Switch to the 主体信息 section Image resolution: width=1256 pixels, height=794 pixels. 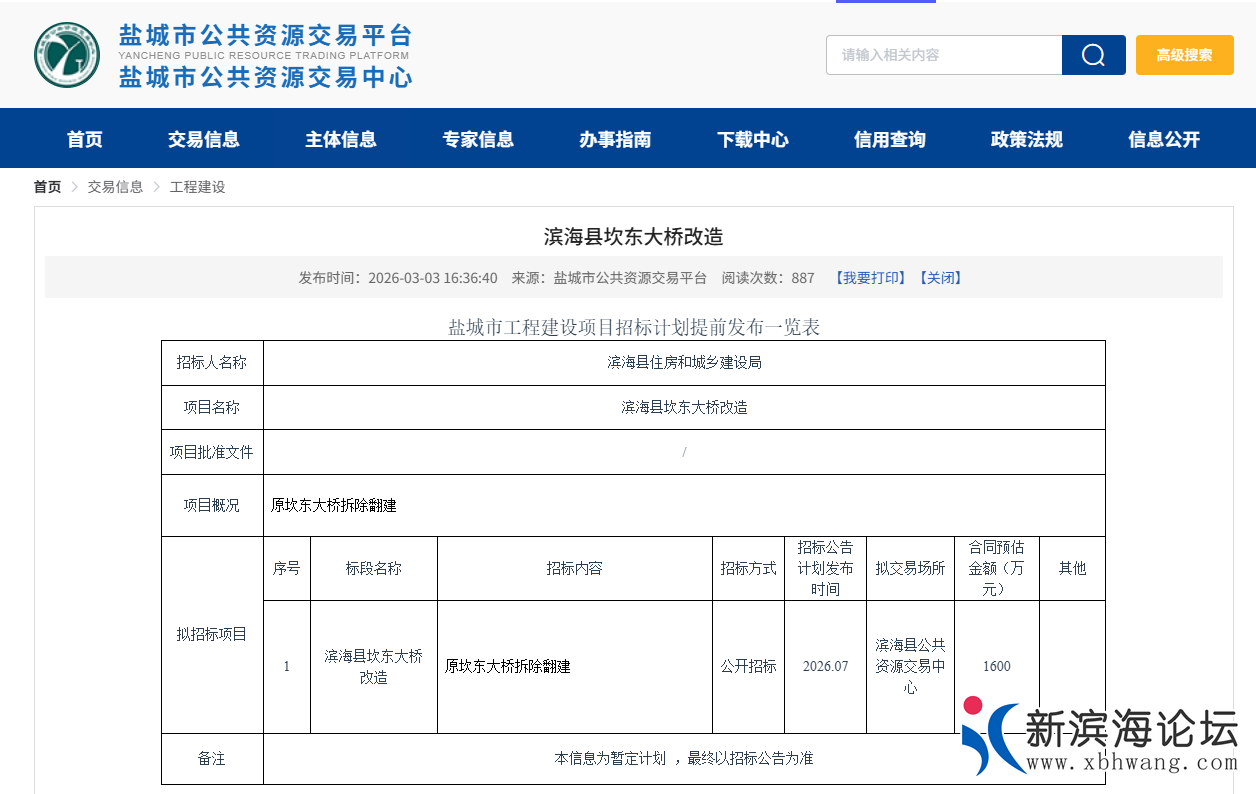341,140
